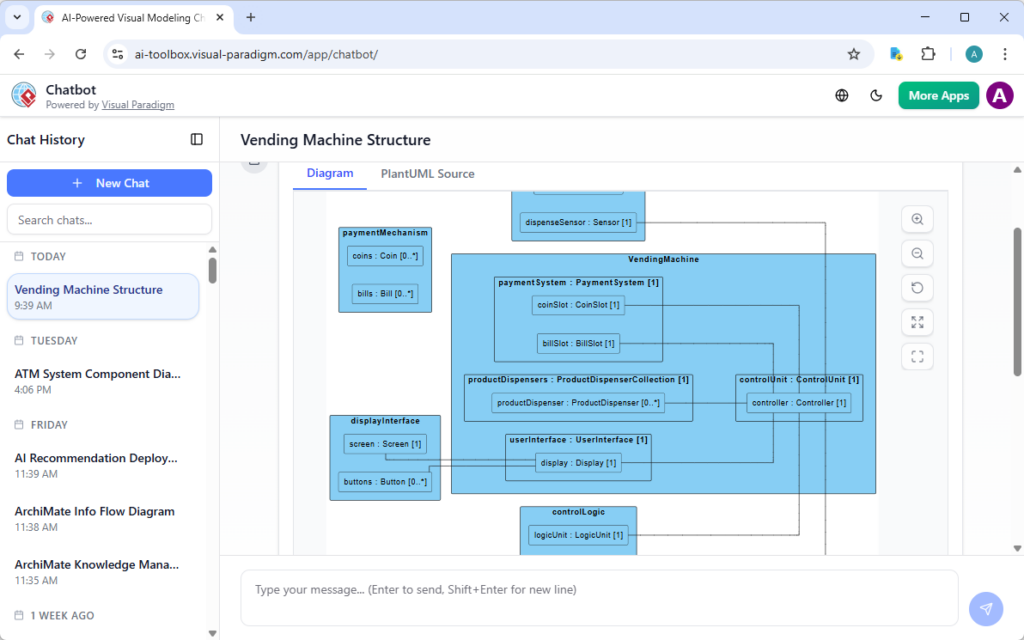Open the Visual Paradigm link
Viewport: 1024px width, 640px height.
[137, 104]
